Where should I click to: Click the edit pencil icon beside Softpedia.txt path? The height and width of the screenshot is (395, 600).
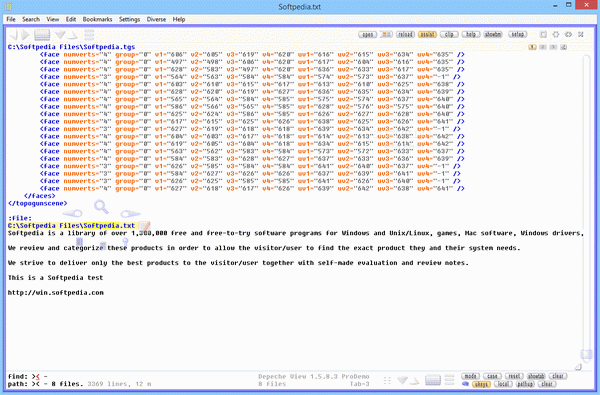point(145,226)
